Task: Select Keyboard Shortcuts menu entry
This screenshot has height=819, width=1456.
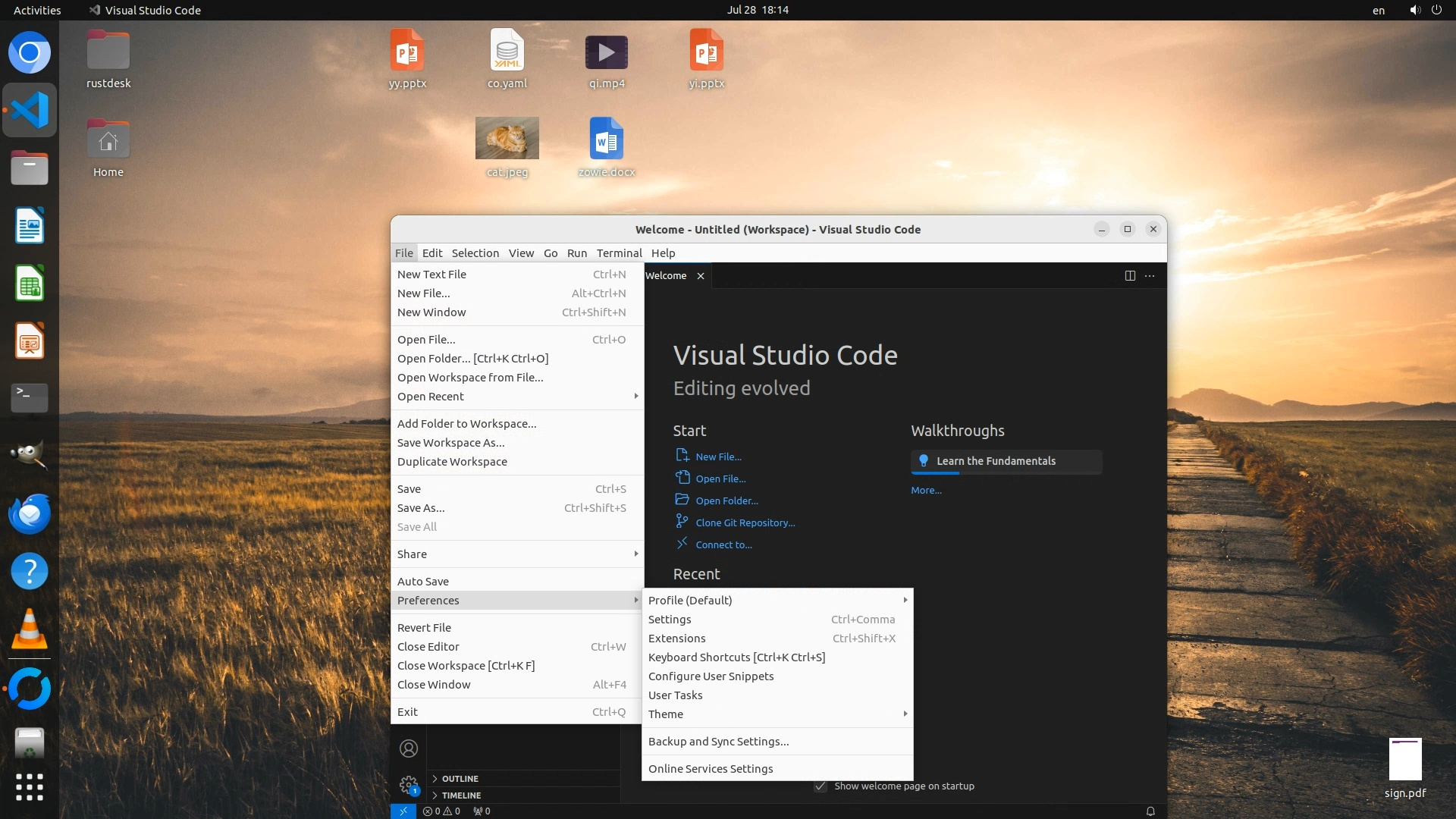Action: click(x=736, y=657)
